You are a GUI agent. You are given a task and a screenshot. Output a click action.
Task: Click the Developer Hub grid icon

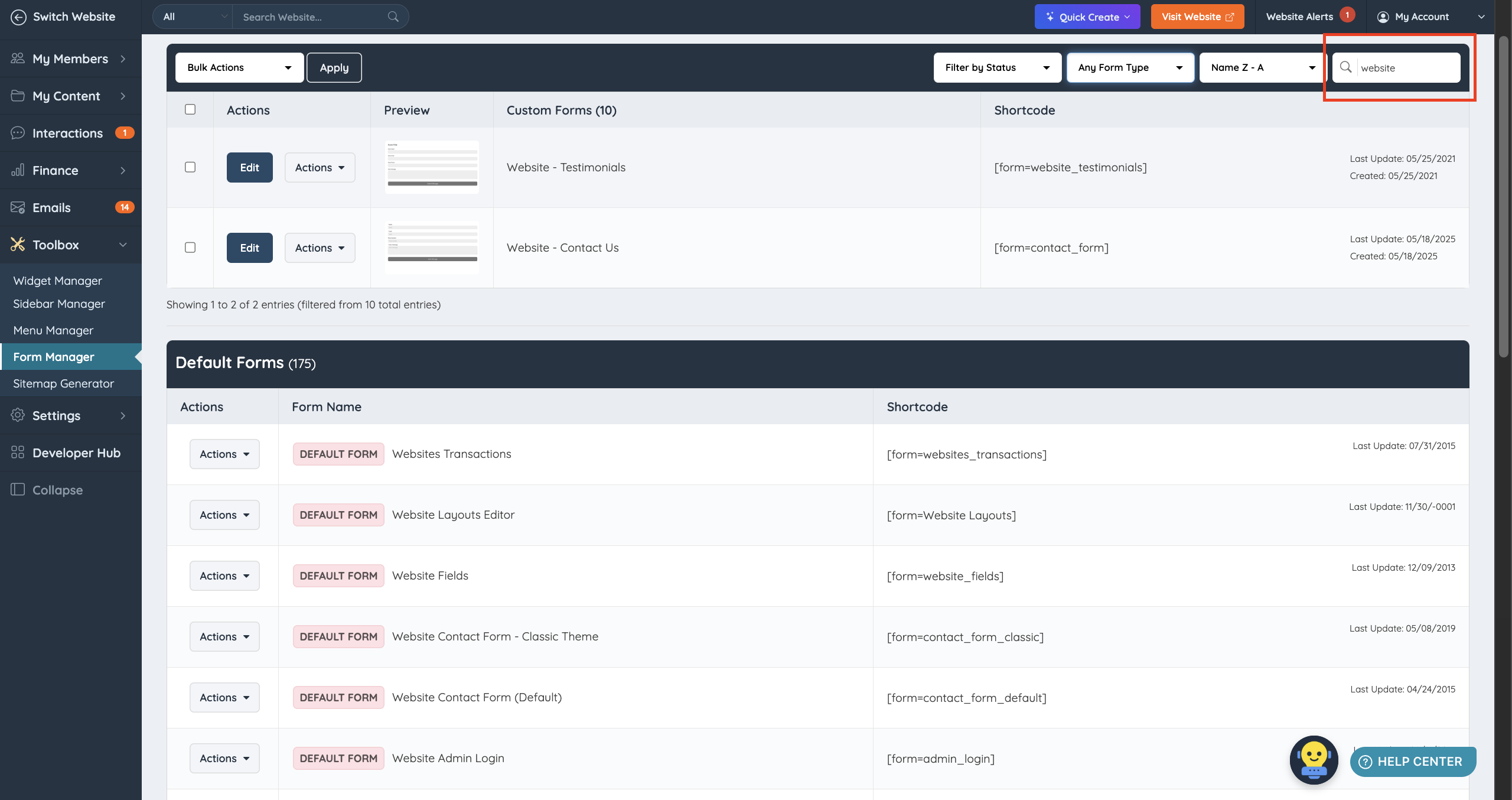point(18,453)
